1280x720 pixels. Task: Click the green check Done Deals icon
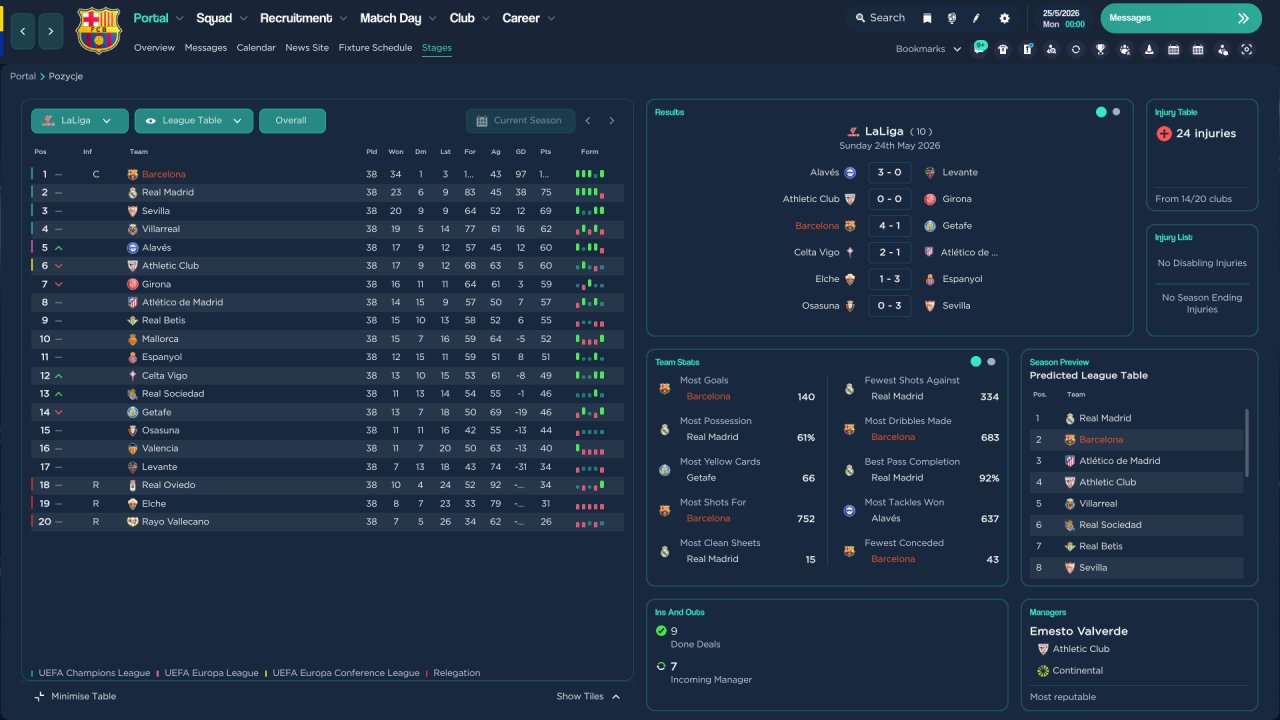(x=660, y=631)
